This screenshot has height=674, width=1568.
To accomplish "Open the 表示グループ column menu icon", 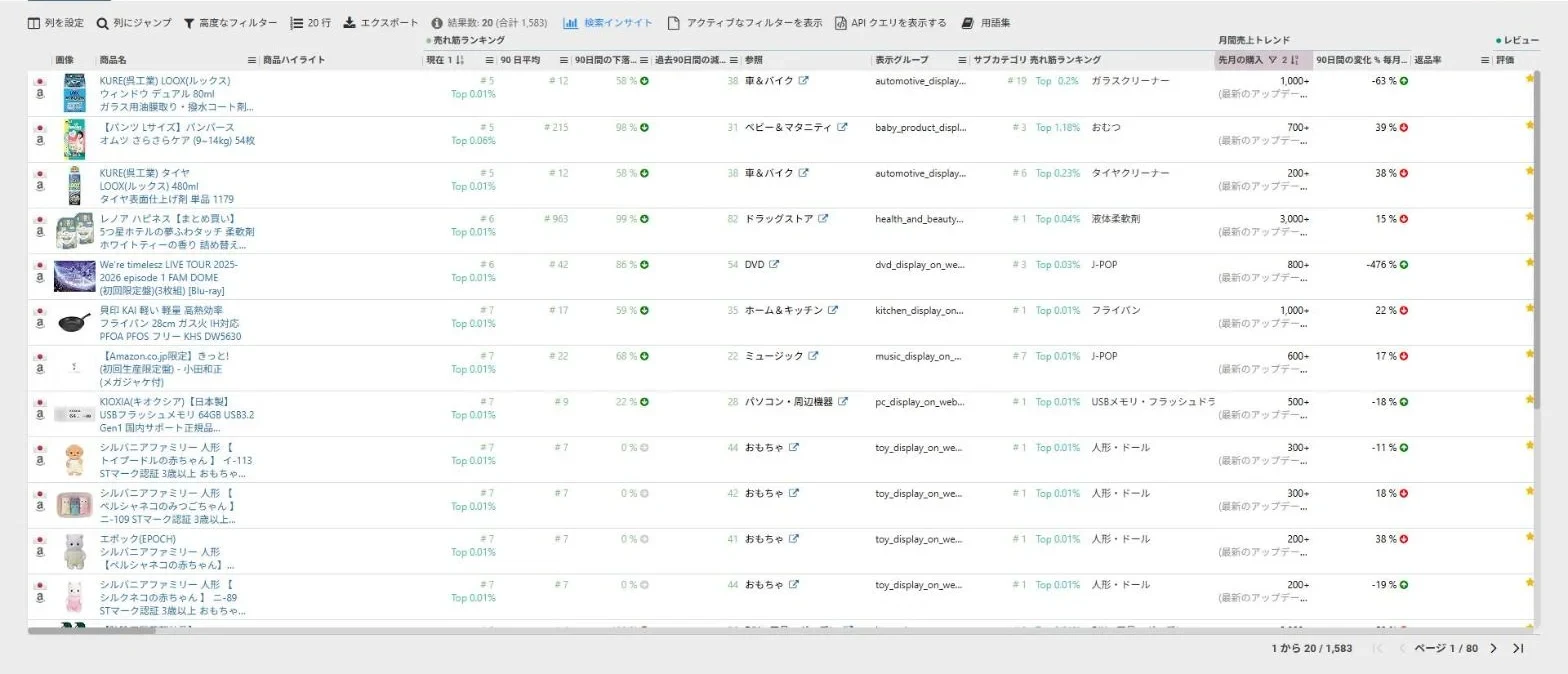I will point(962,60).
